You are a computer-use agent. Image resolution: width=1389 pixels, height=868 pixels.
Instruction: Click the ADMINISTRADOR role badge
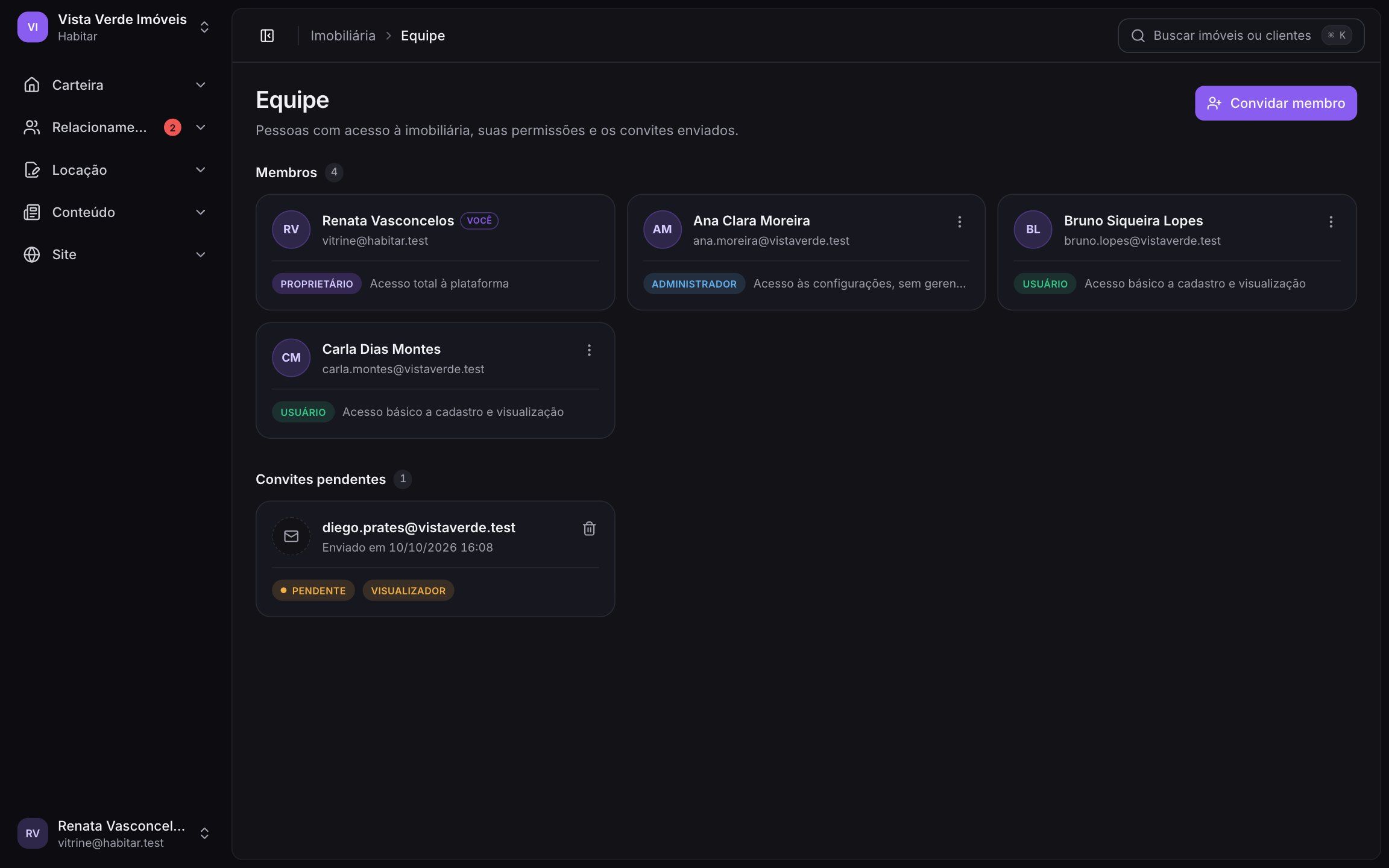pos(694,283)
